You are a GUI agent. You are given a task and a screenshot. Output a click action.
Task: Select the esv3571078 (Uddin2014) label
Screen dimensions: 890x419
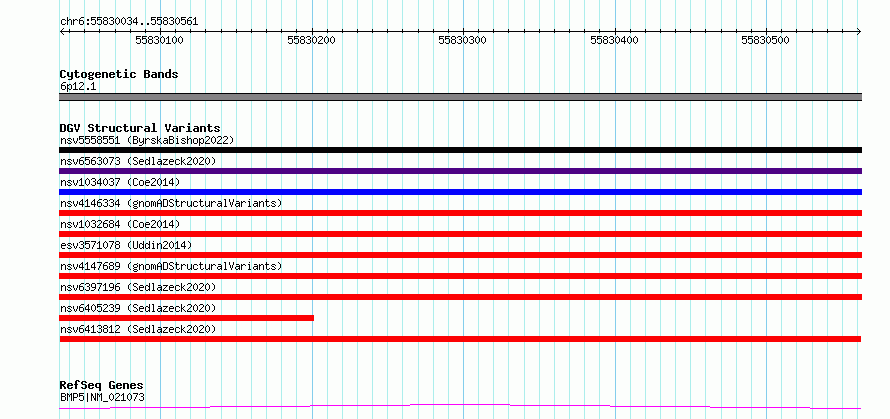(126, 245)
